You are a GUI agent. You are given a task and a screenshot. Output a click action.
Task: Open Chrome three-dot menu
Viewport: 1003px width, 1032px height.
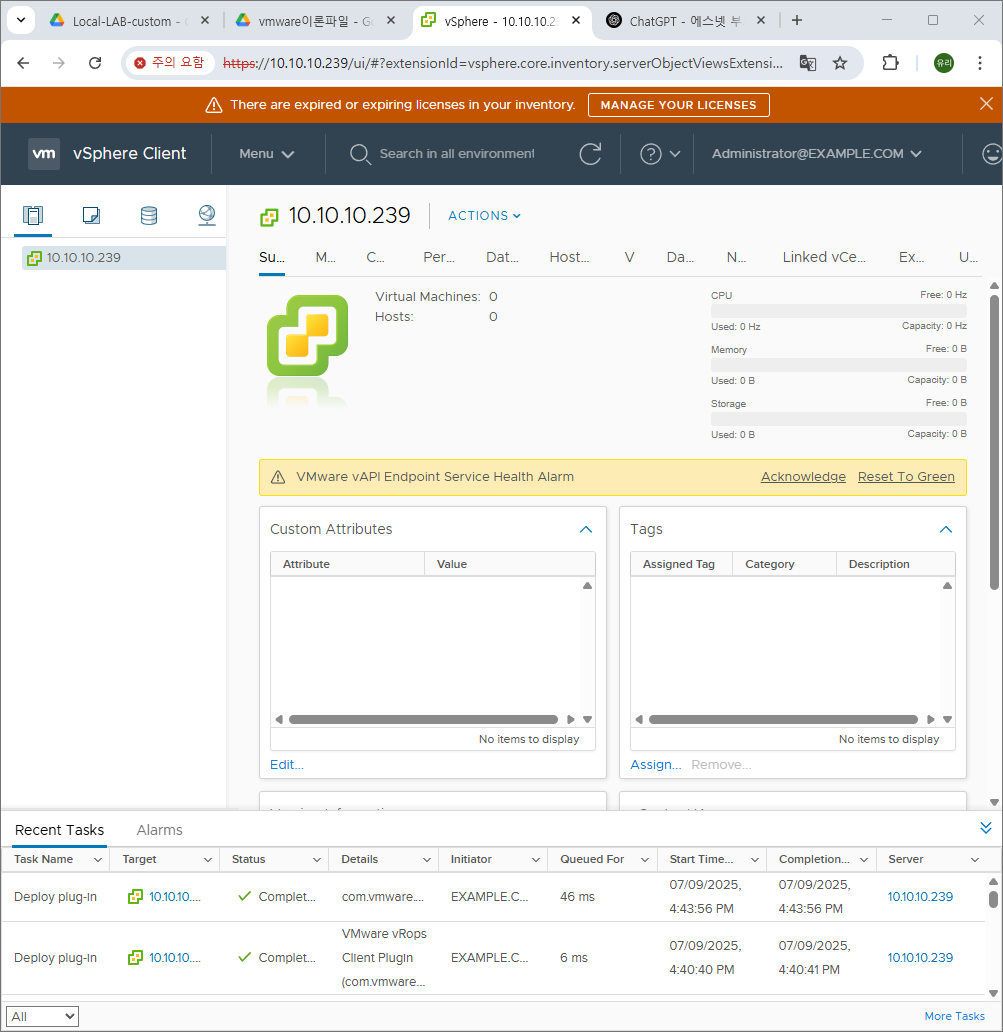(980, 63)
